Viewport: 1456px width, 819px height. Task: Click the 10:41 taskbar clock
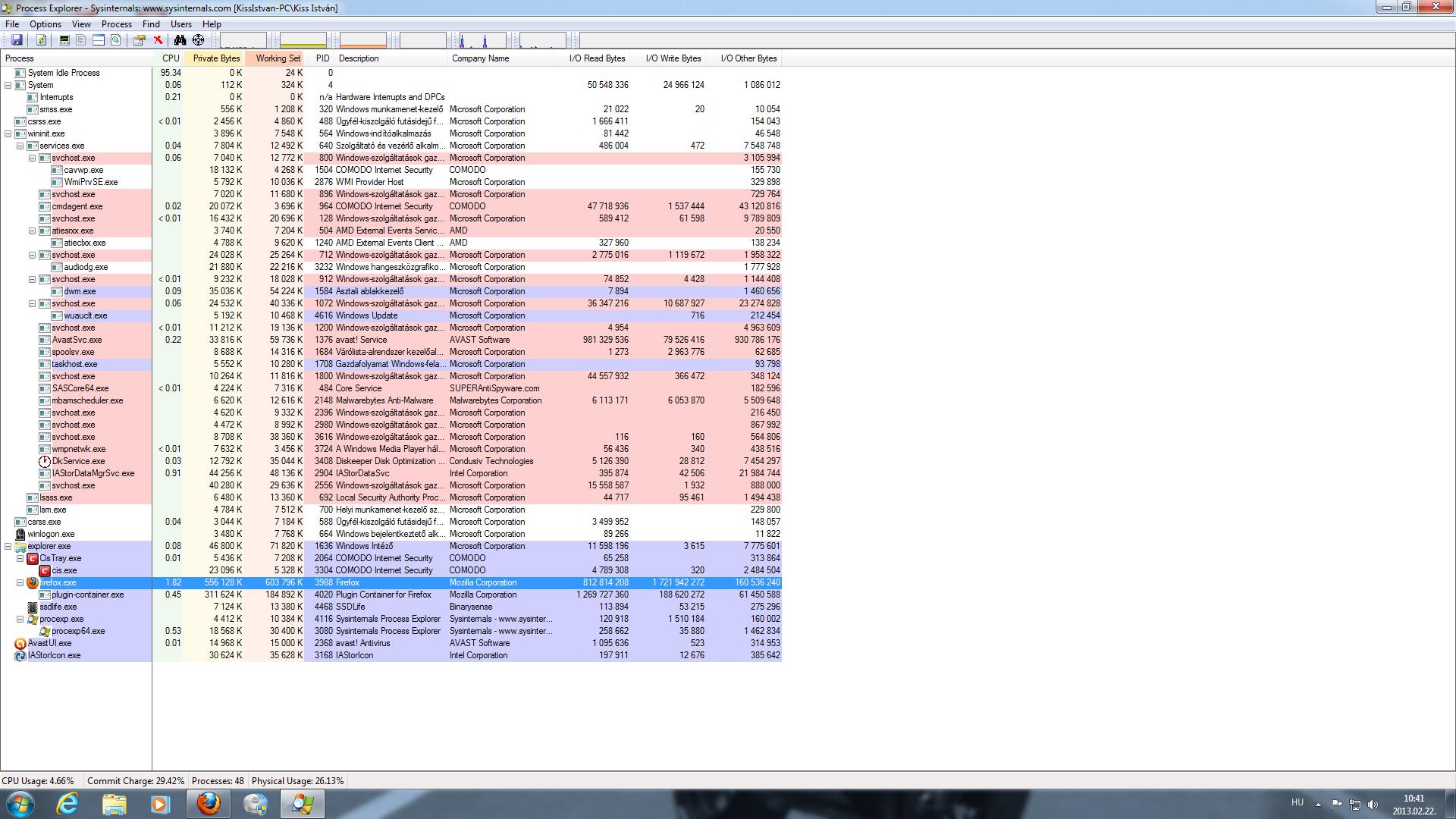[1414, 799]
